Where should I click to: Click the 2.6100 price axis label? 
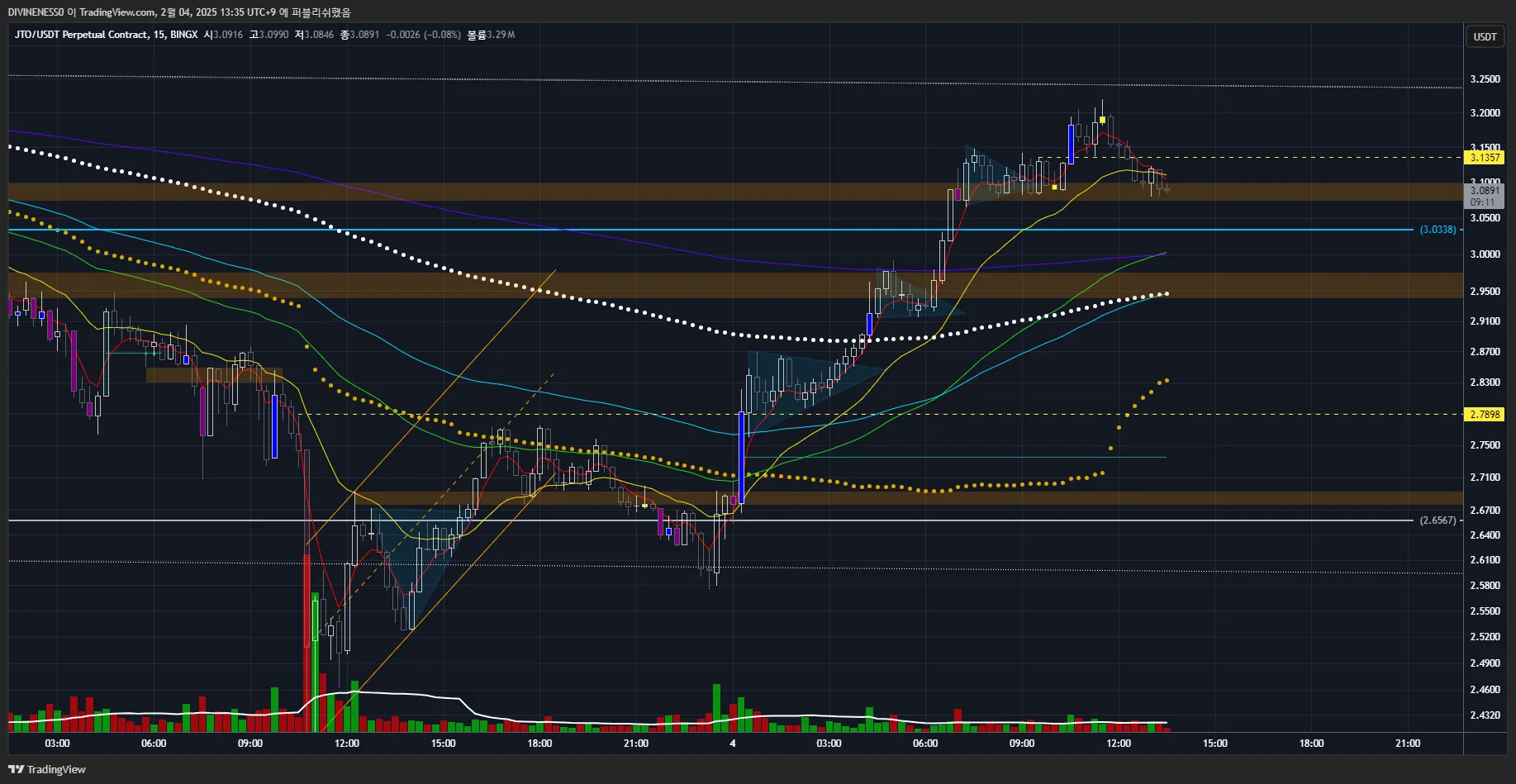tap(1485, 560)
